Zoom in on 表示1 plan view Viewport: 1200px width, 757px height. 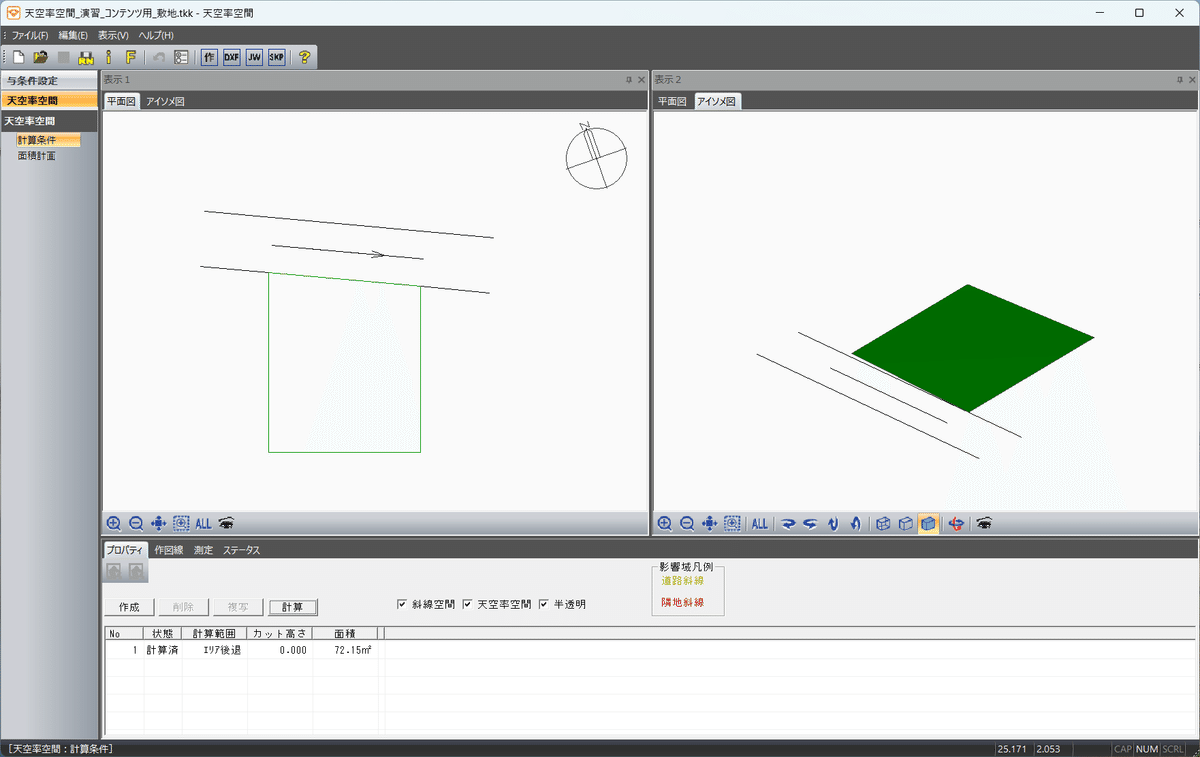(113, 523)
